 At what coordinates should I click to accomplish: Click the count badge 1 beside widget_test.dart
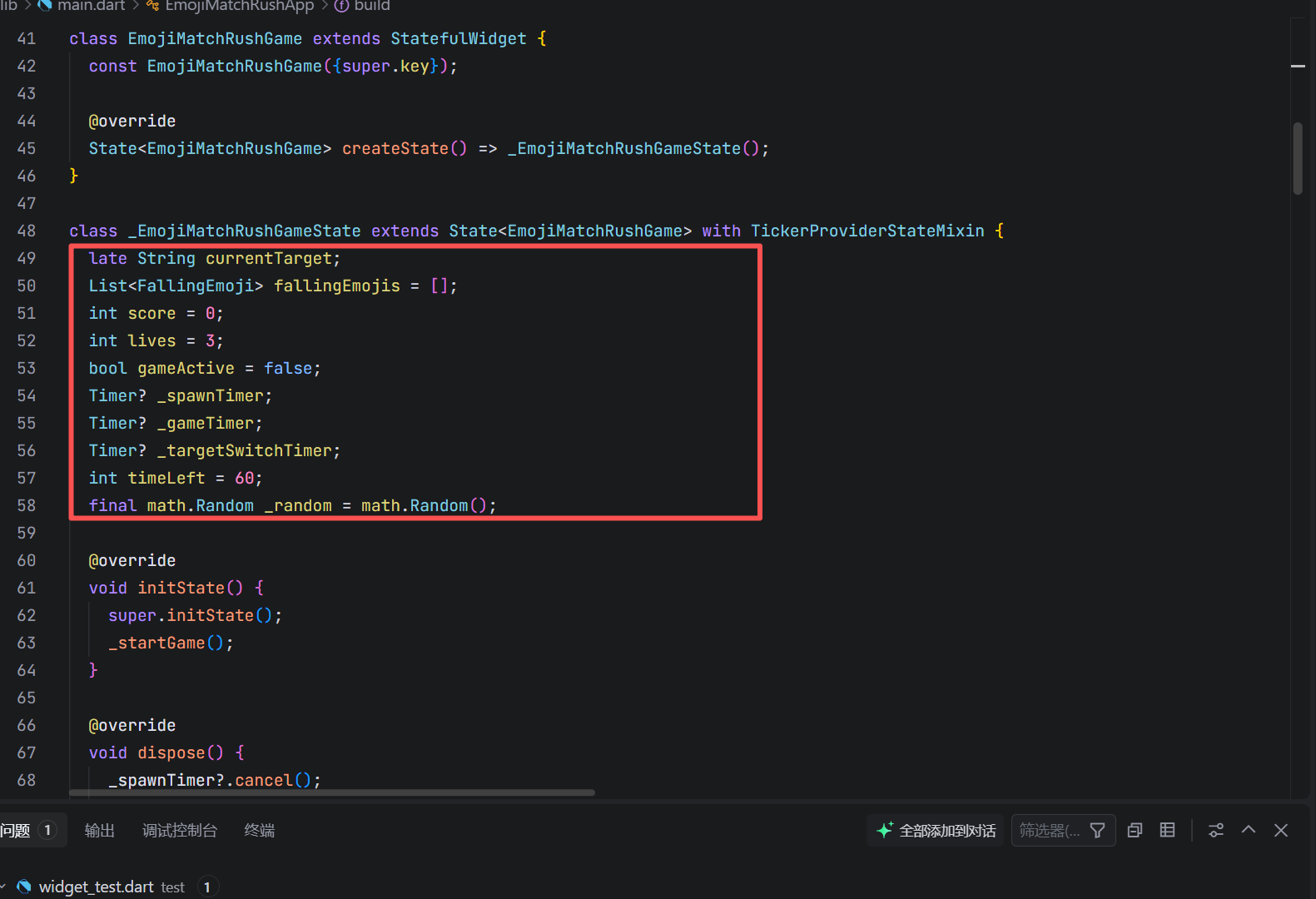coord(207,887)
